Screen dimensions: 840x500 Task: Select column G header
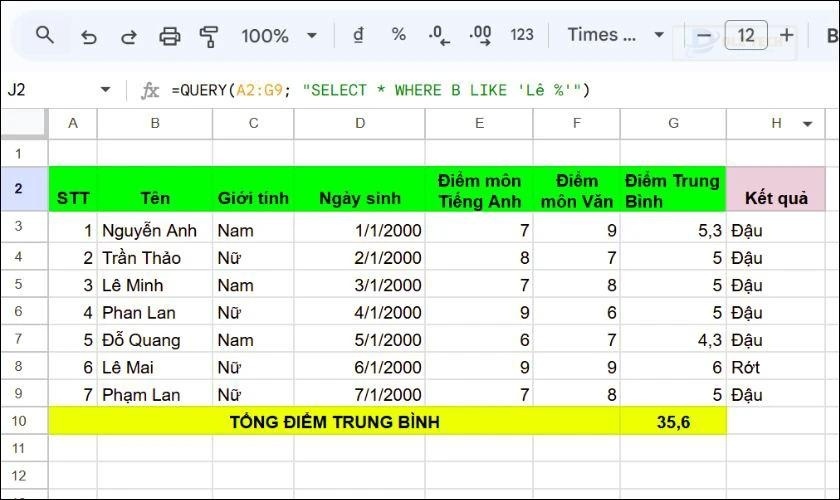[673, 123]
